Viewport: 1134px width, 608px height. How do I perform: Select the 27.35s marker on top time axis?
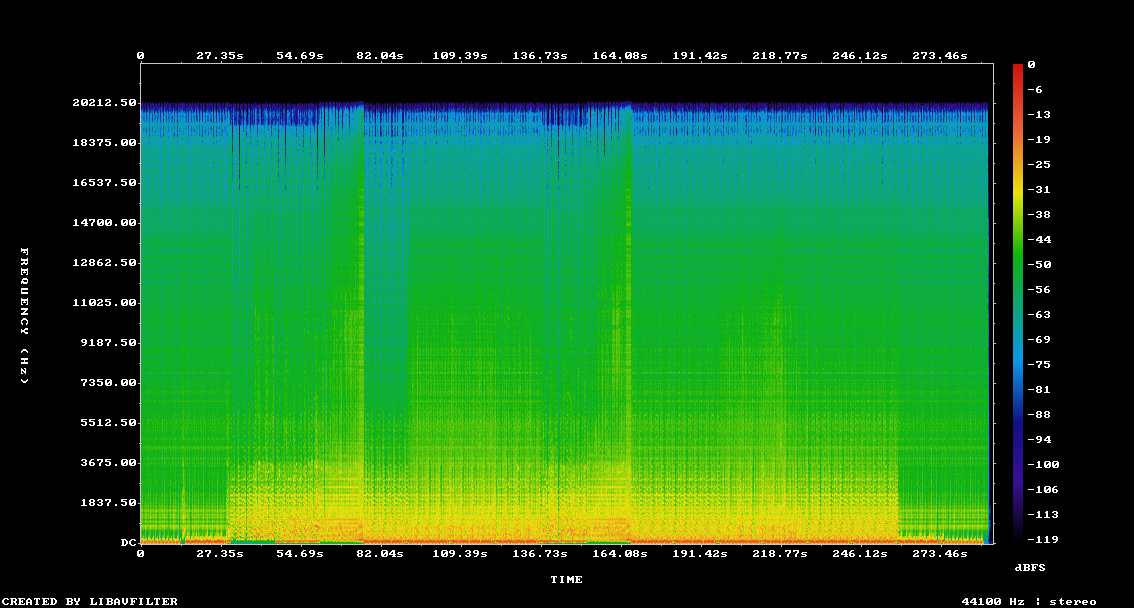(x=218, y=56)
